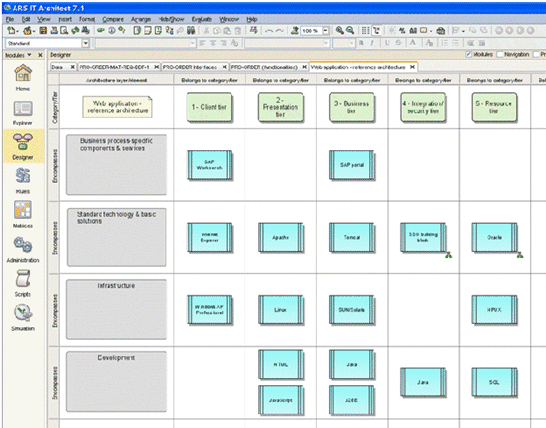Click the Undo arrow icon
The image size is (546, 428).
click(x=269, y=31)
